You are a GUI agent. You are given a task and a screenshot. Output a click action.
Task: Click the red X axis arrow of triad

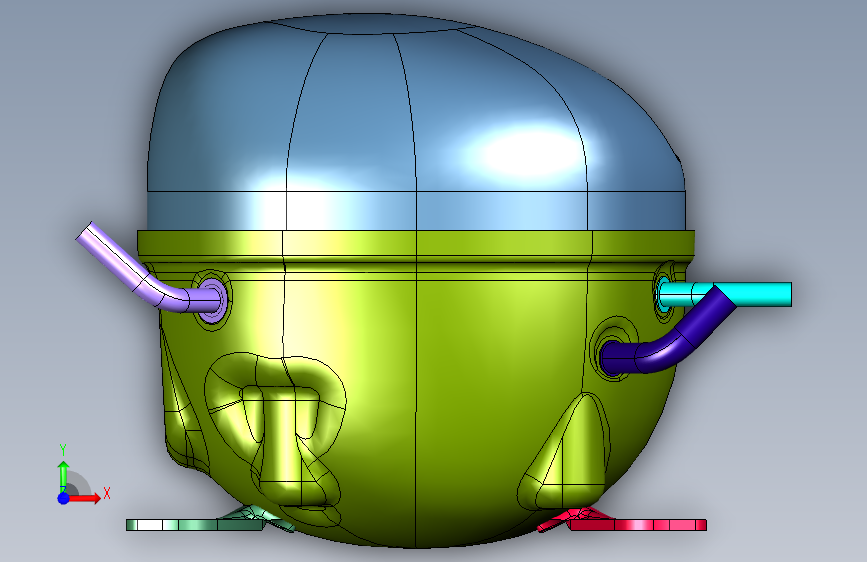[86, 498]
